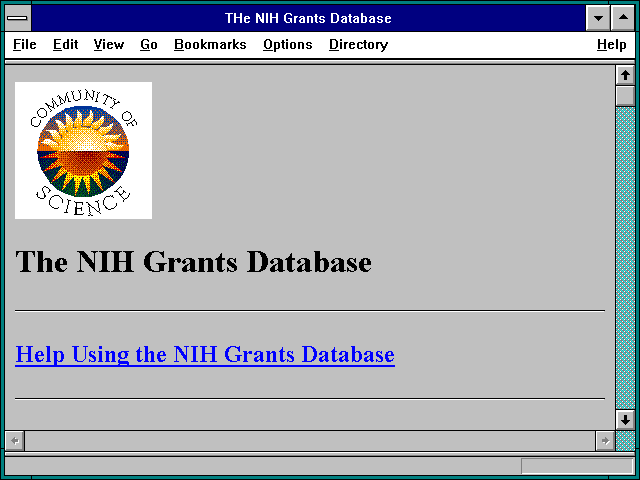Open the Go menu
The image size is (640, 480).
[149, 44]
